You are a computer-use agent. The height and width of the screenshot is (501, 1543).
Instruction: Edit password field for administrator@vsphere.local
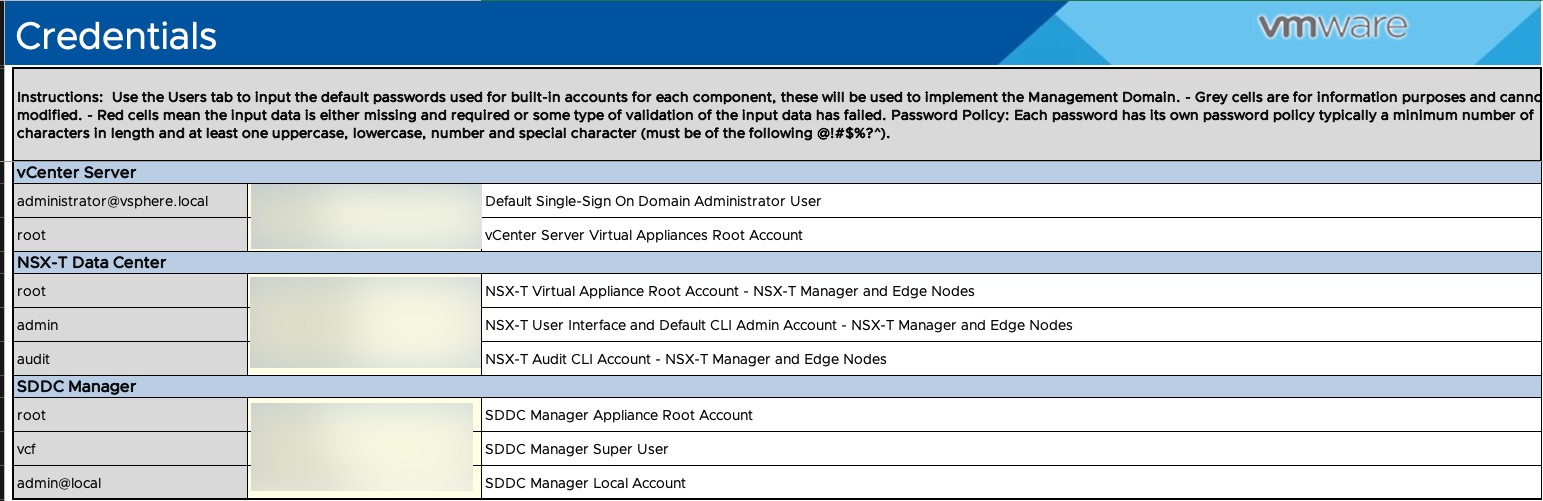coord(364,201)
